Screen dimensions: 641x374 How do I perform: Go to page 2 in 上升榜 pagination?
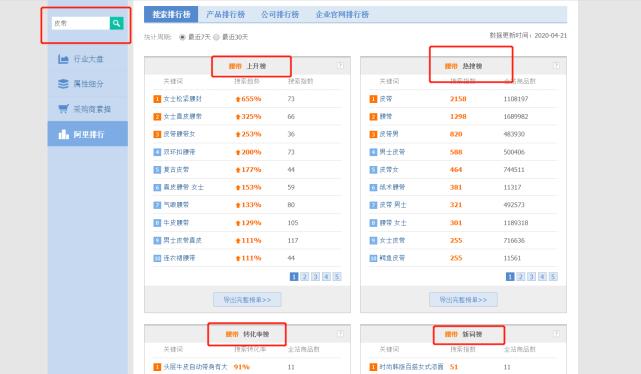tap(305, 277)
